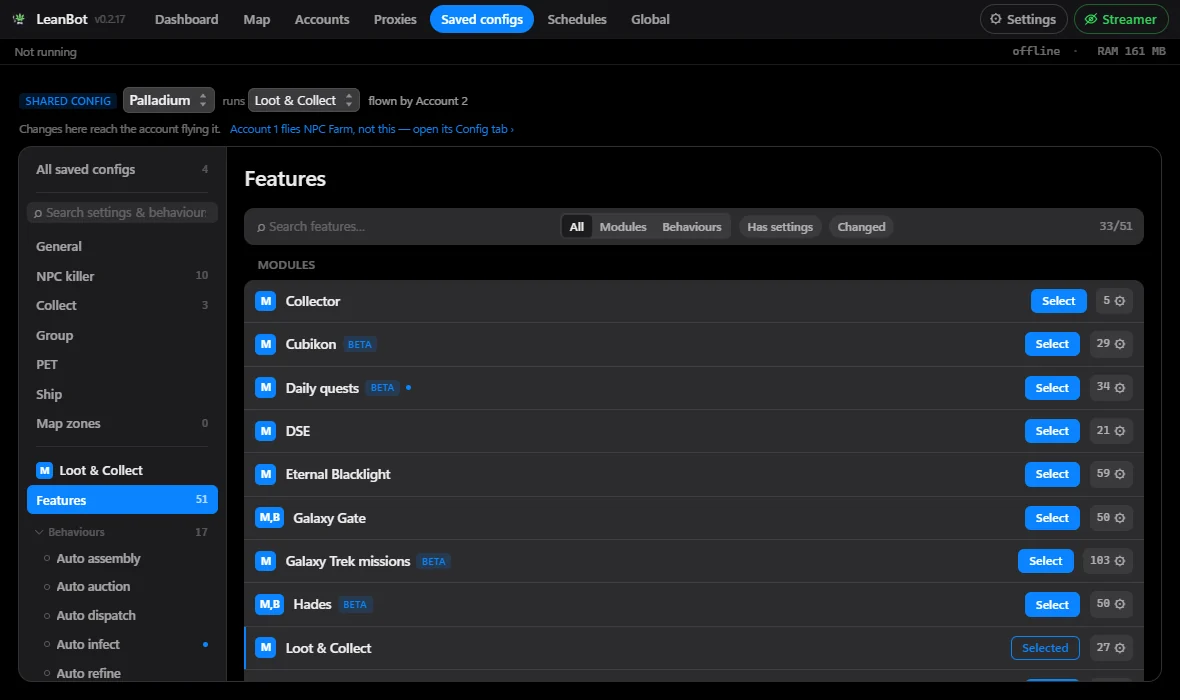Click the M,B badge beside Galaxy Gate
1180x700 pixels.
point(269,518)
